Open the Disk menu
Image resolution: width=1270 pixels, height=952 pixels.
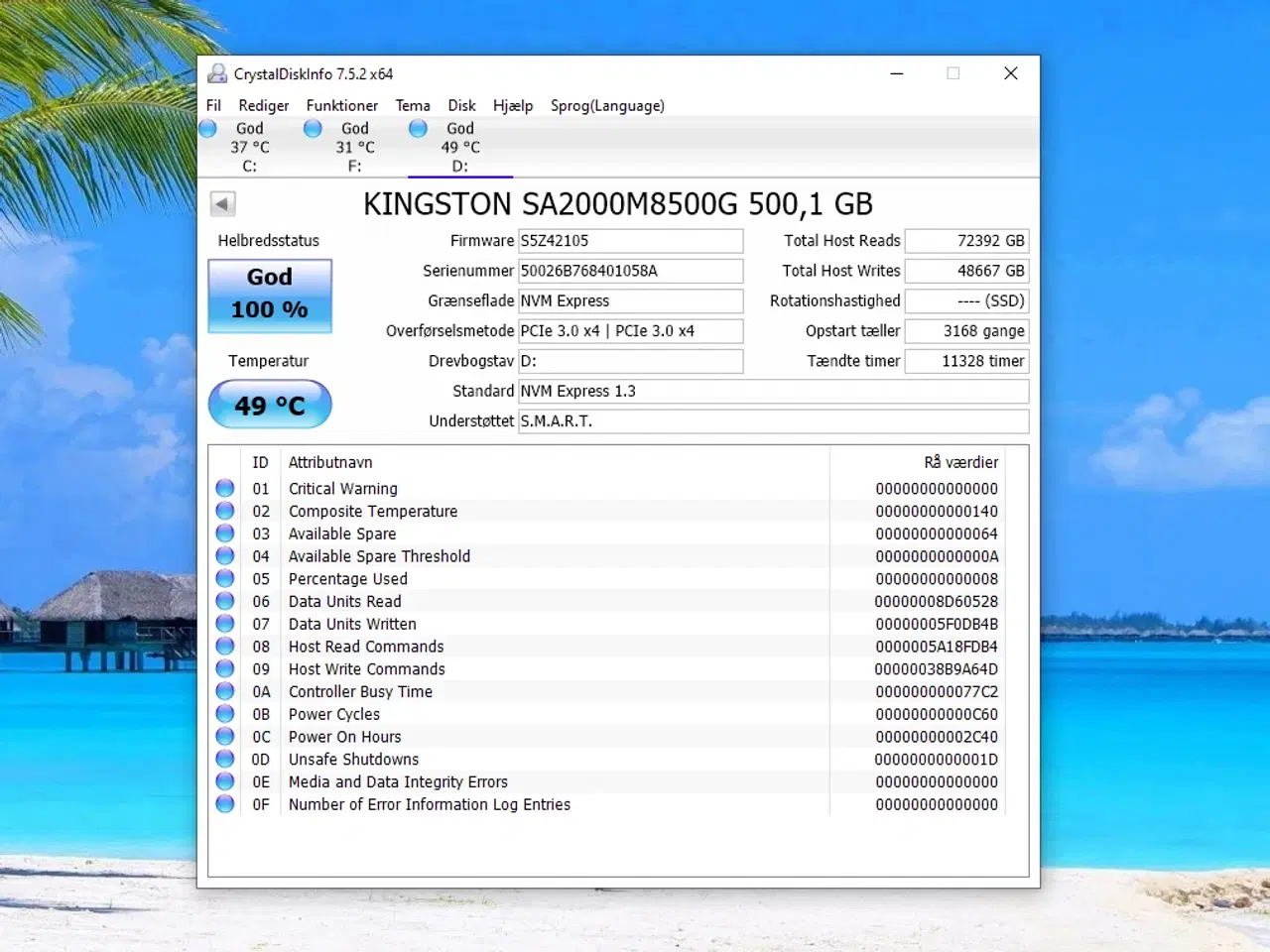461,105
